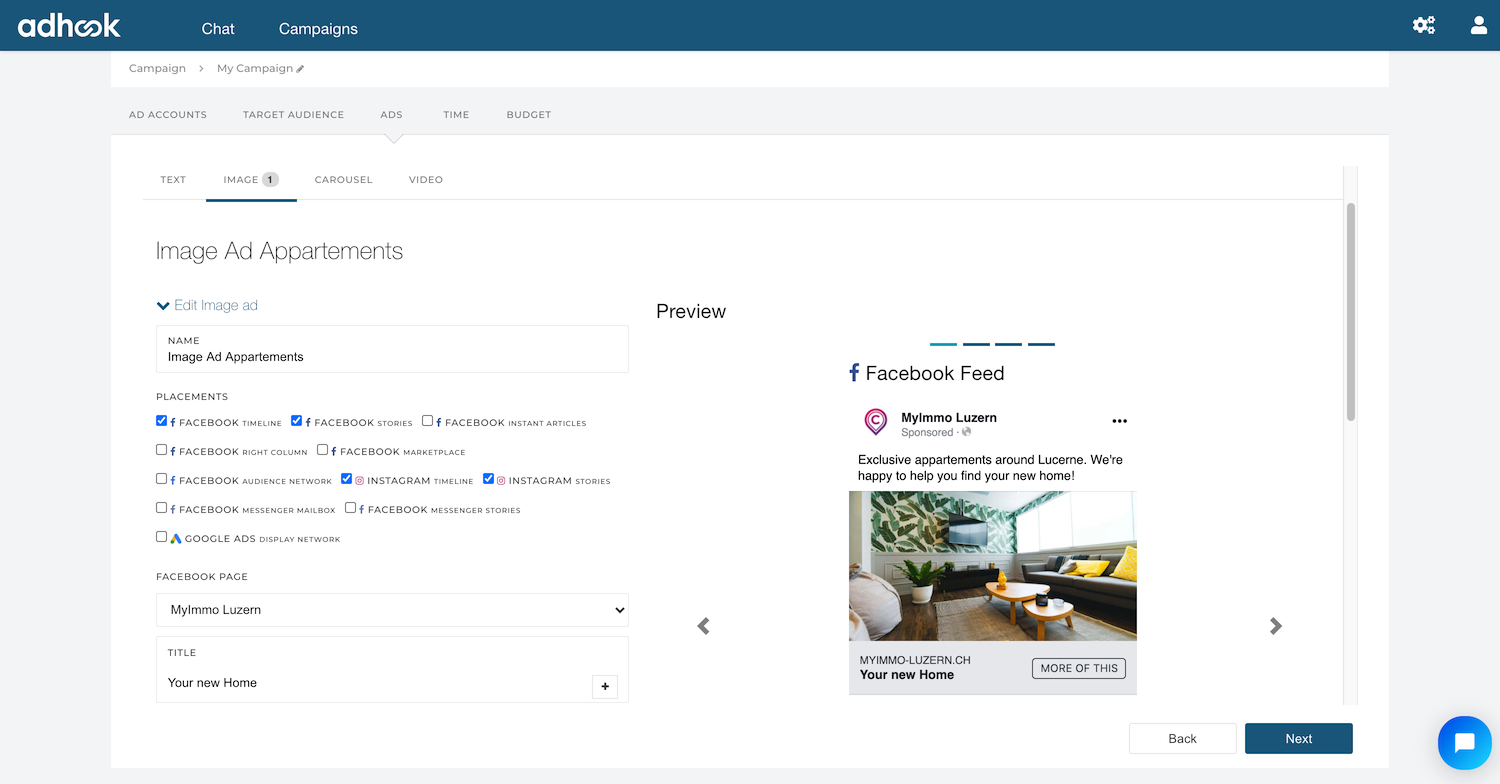This screenshot has height=784, width=1500.
Task: Go to the Ad Accounts step
Action: (168, 115)
